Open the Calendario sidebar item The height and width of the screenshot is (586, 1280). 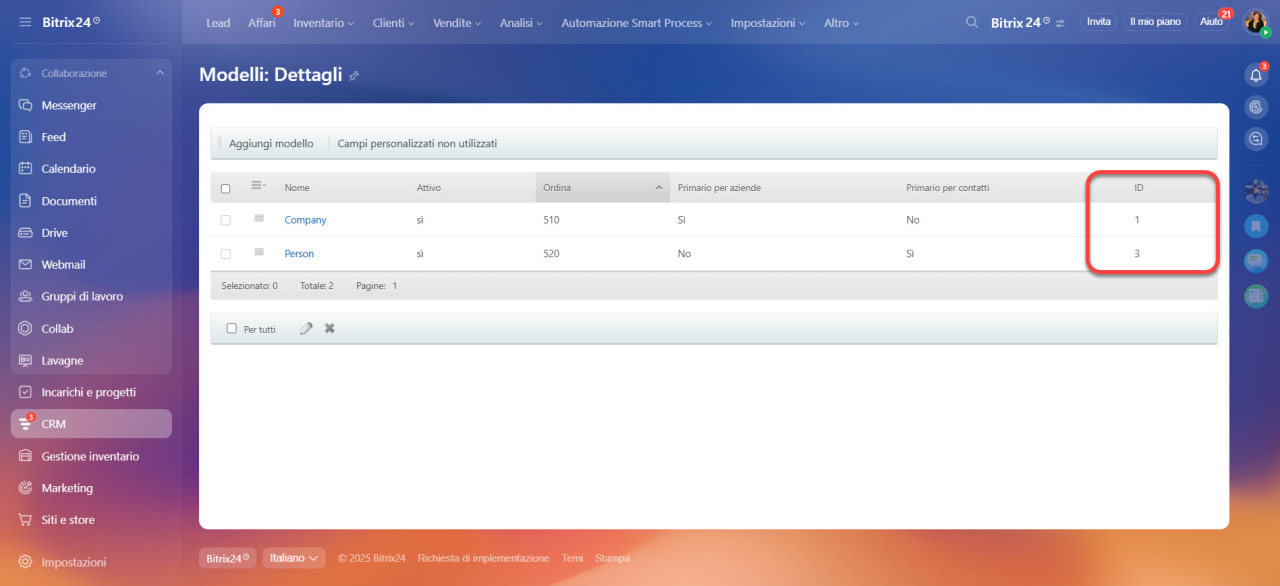pos(91,169)
